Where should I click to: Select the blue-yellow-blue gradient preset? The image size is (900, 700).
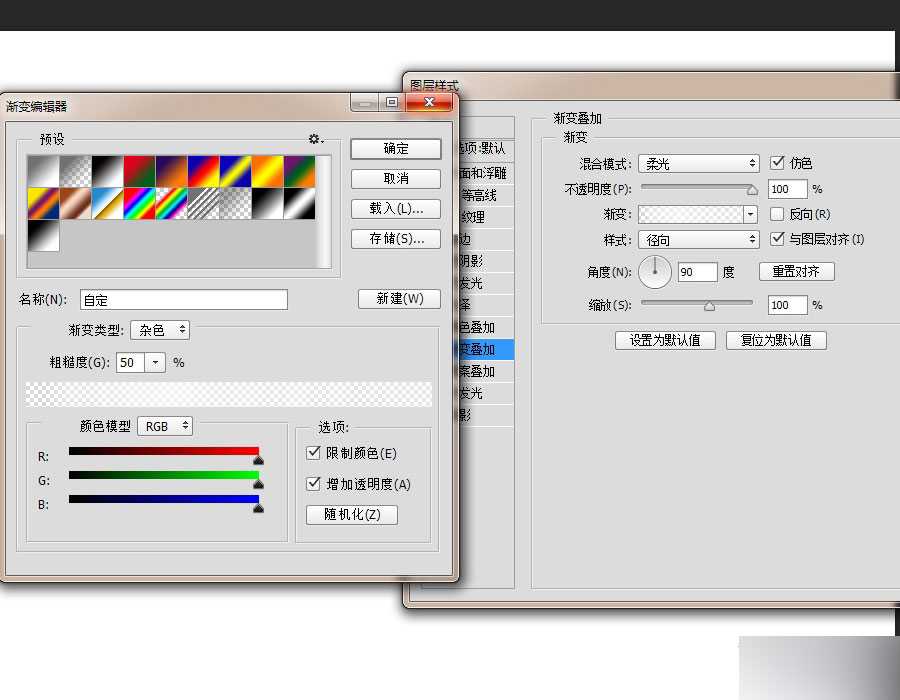(x=235, y=171)
